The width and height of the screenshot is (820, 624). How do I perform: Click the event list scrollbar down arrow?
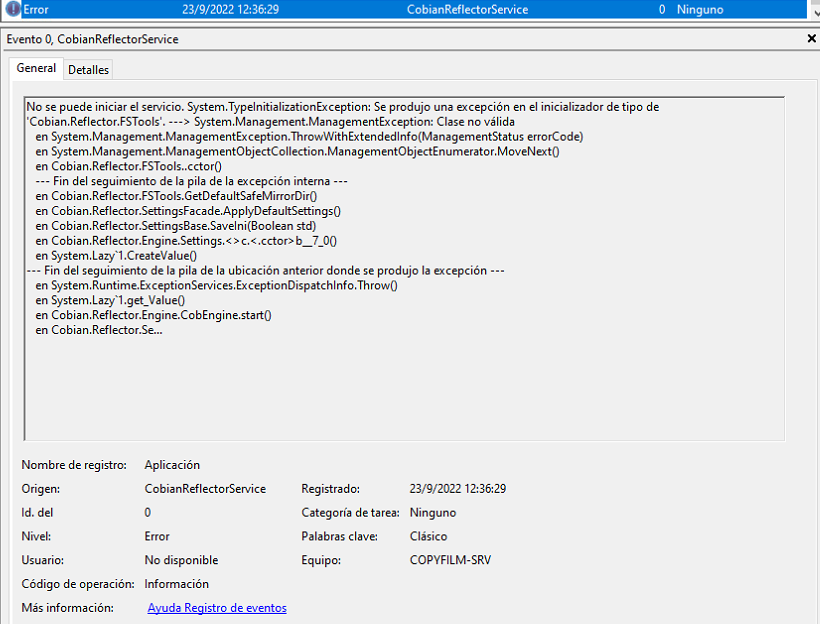815,13
